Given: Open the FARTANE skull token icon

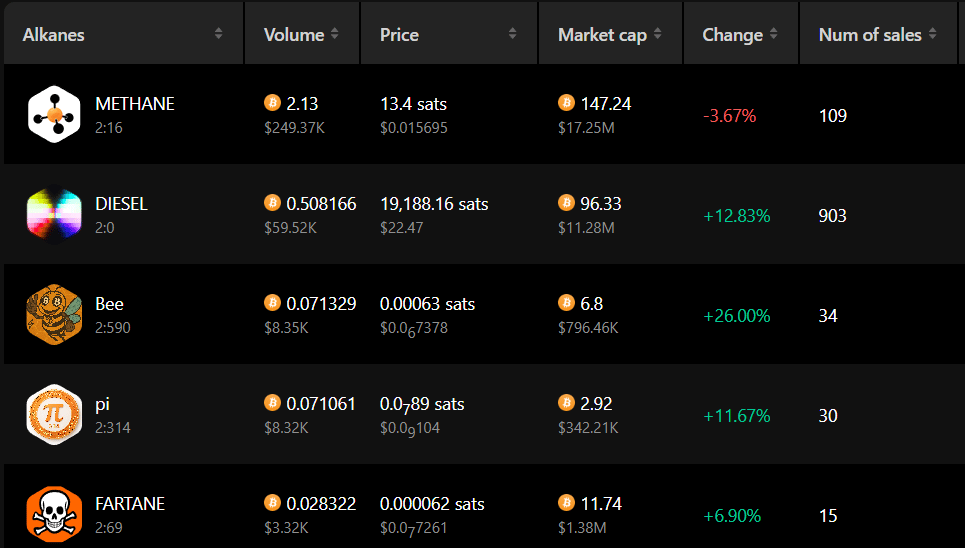Looking at the screenshot, I should (x=54, y=515).
